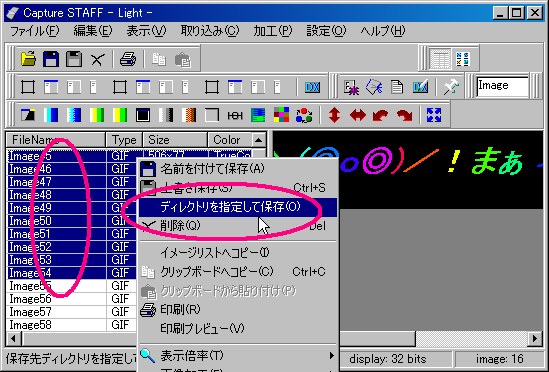Screen dimensions: 549x372
Task: Click the red vertical flip arrows icon
Action: tap(335, 115)
